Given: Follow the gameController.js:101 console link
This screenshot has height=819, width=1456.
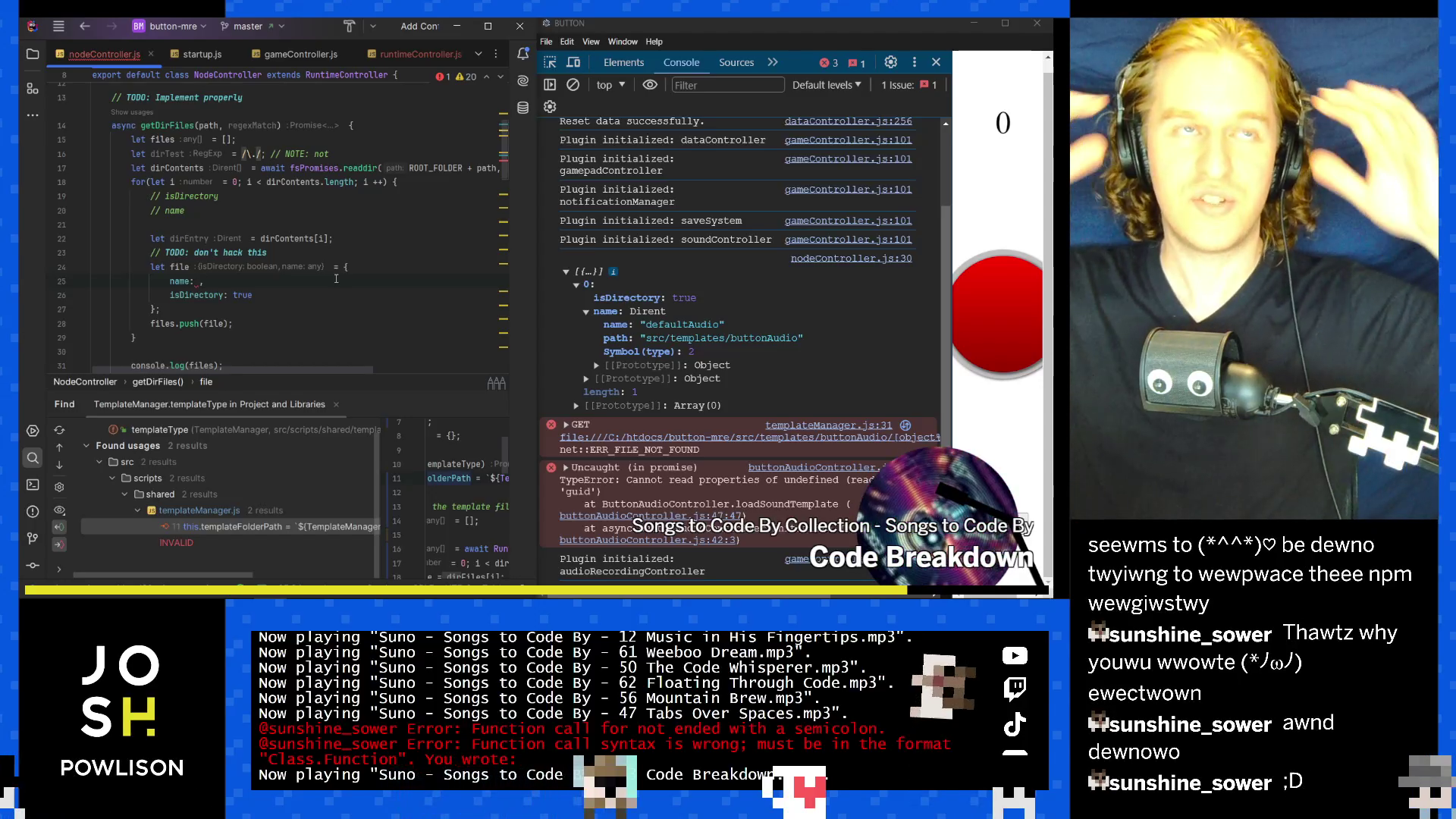Looking at the screenshot, I should point(849,140).
